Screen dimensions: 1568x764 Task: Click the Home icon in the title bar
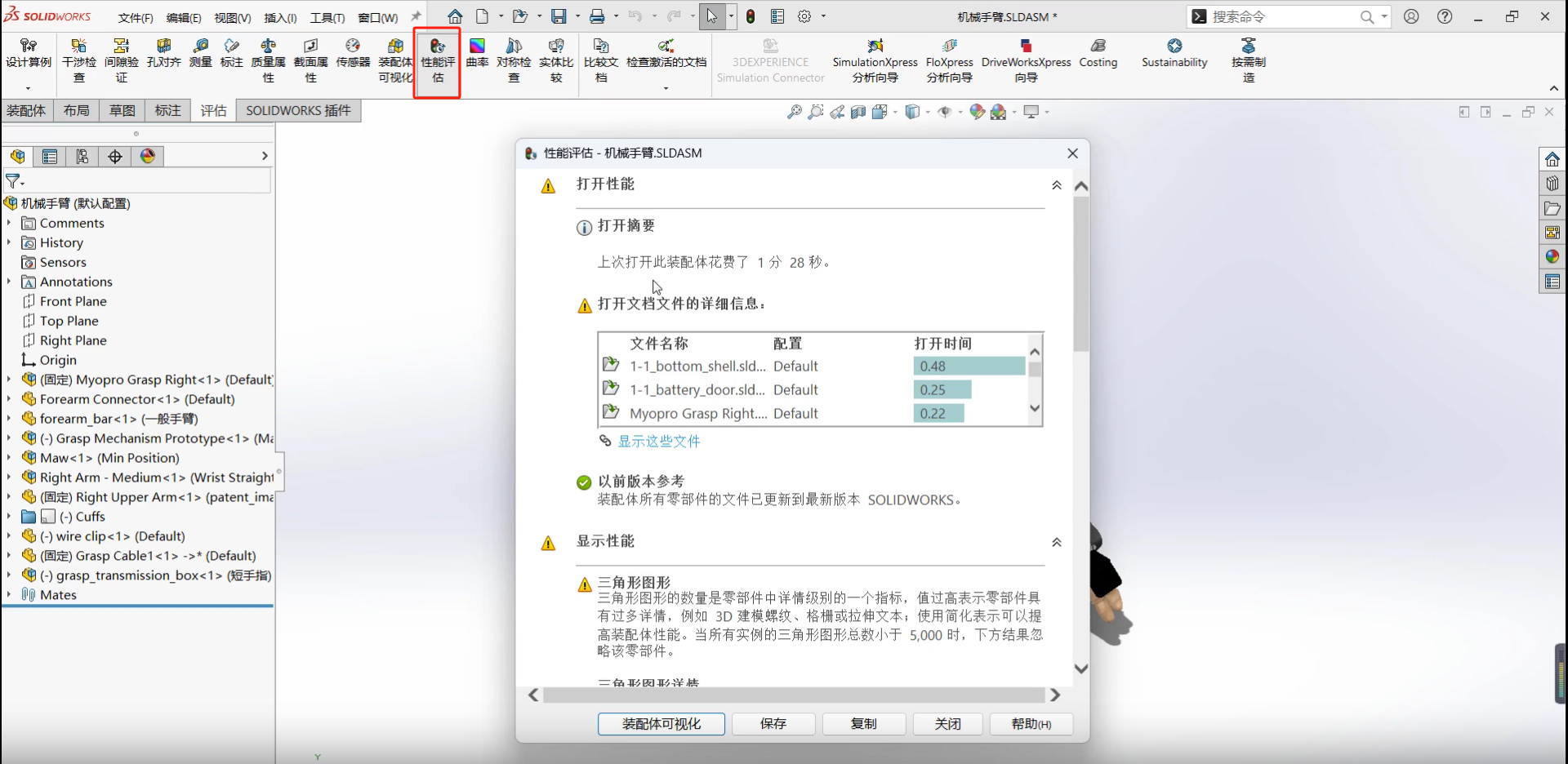pos(455,16)
